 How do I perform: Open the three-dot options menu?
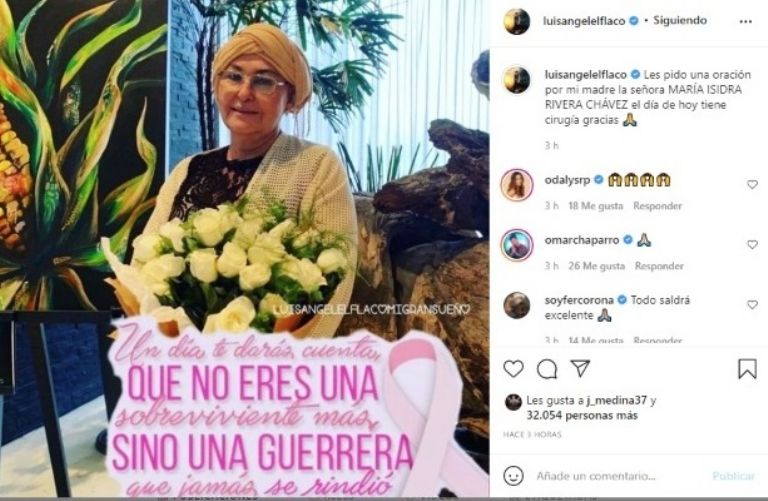point(745,22)
